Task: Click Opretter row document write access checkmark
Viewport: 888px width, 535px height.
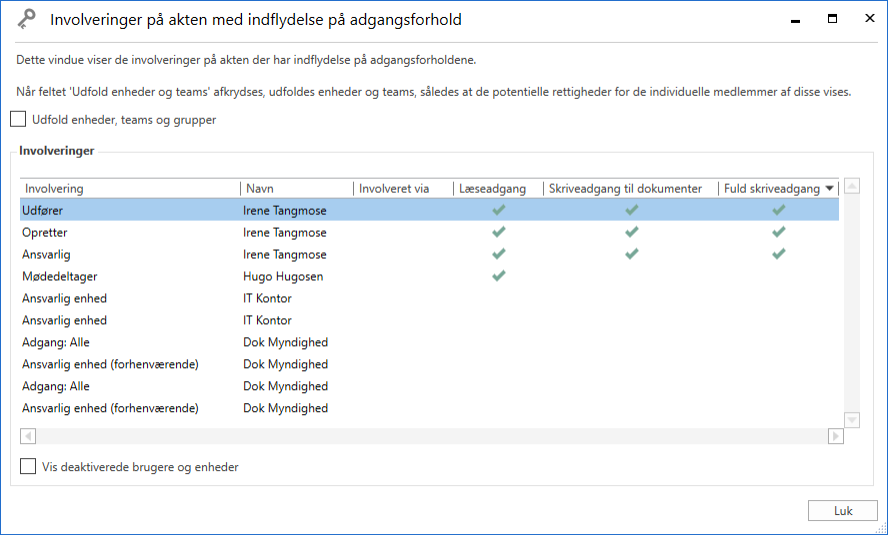Action: tap(631, 232)
